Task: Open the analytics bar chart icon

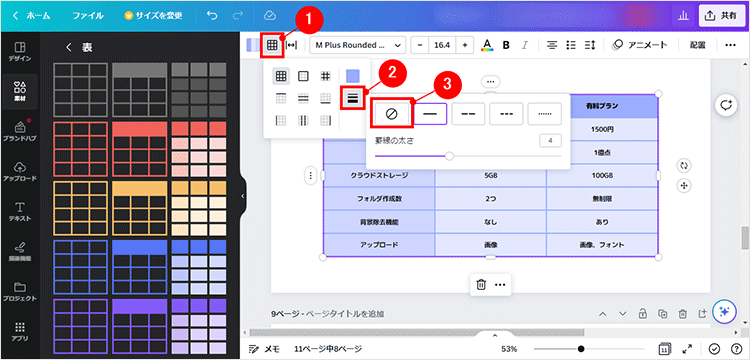Action: tap(683, 16)
